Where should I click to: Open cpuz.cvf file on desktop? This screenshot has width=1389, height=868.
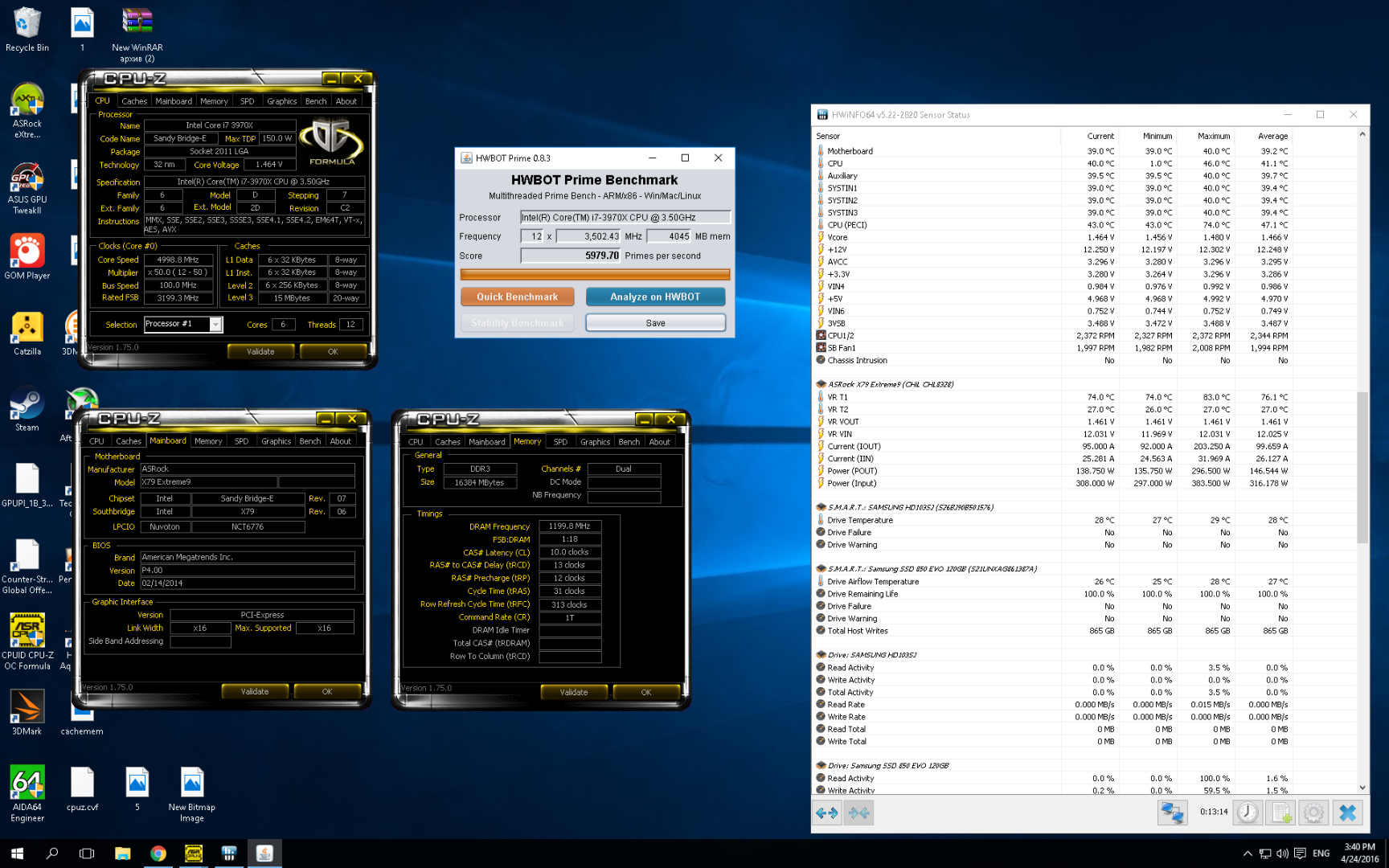pyautogui.click(x=82, y=789)
